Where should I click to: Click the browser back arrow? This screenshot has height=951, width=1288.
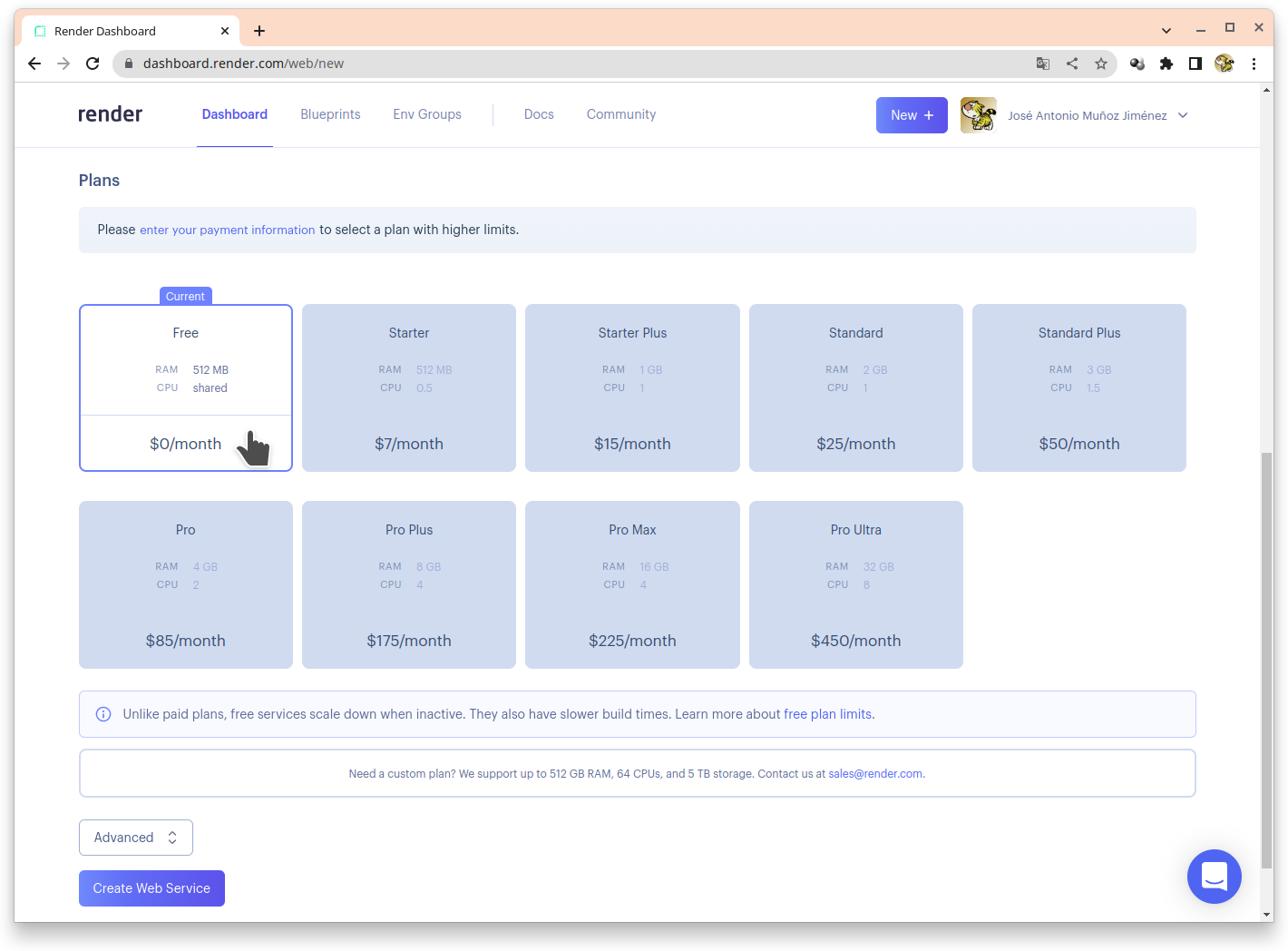pyautogui.click(x=34, y=64)
